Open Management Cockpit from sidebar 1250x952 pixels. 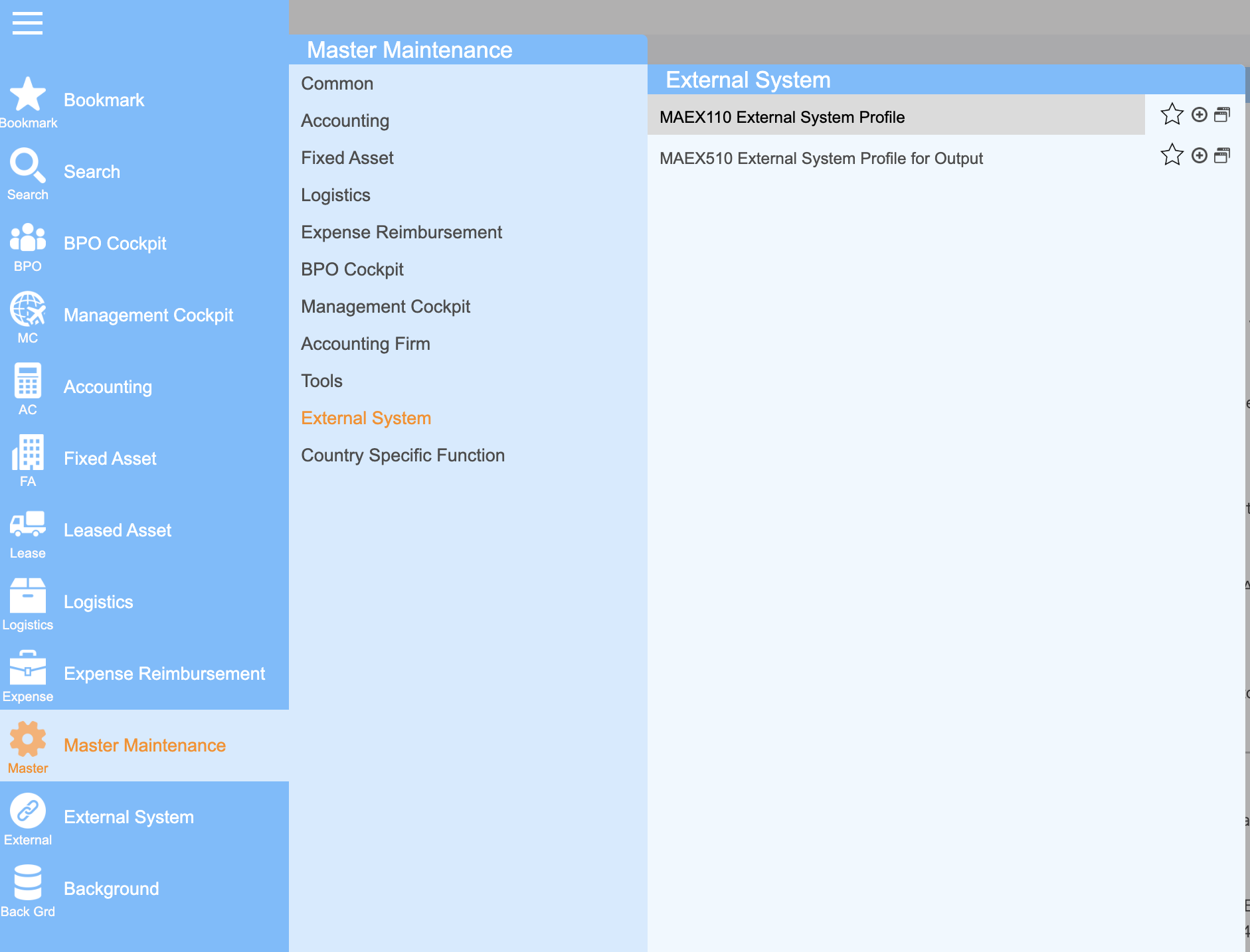149,315
